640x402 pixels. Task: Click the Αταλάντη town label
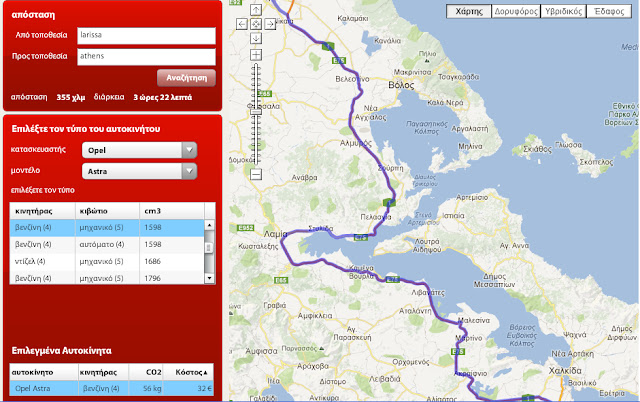(x=415, y=311)
